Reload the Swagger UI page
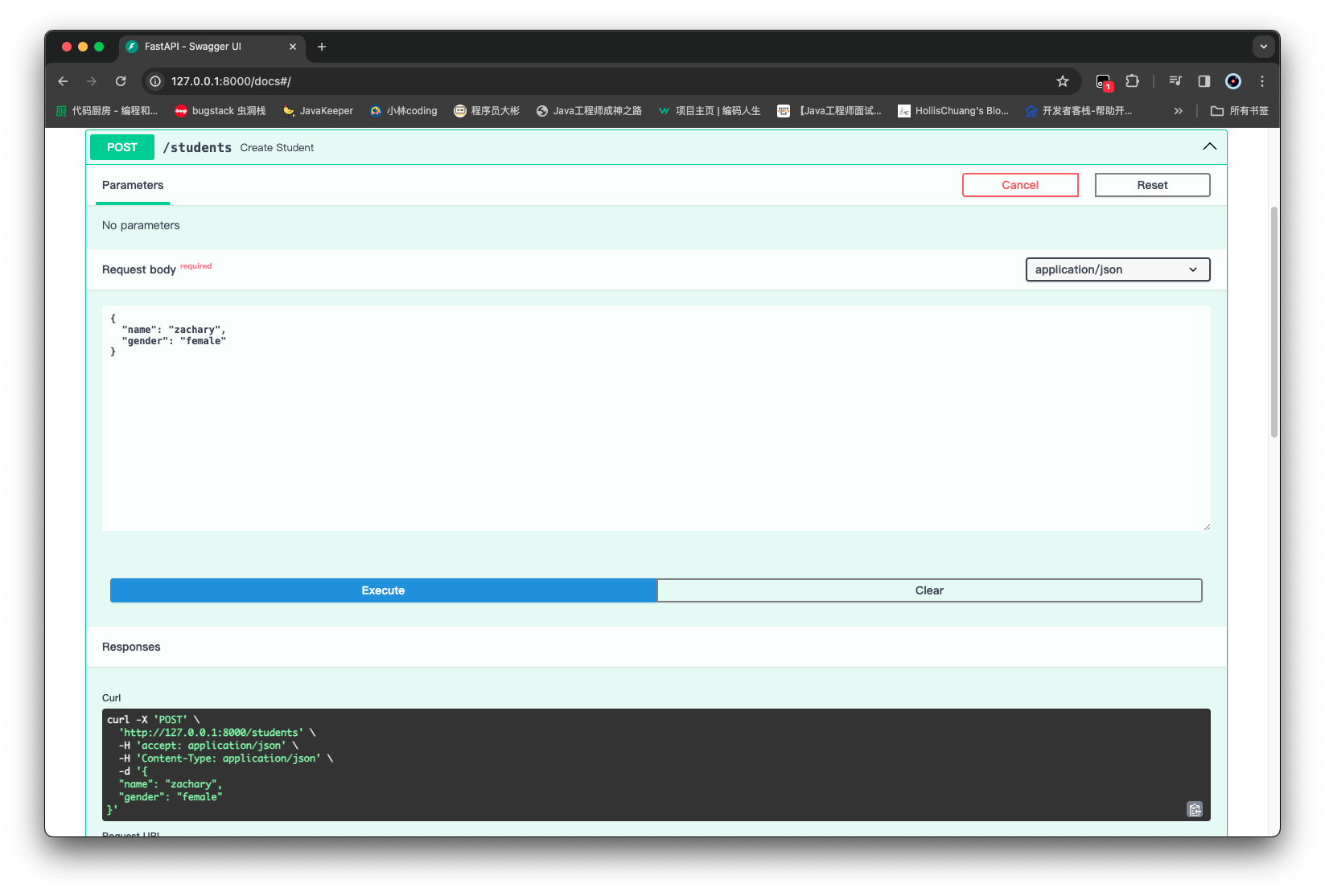Viewport: 1325px width, 896px height. click(x=121, y=81)
